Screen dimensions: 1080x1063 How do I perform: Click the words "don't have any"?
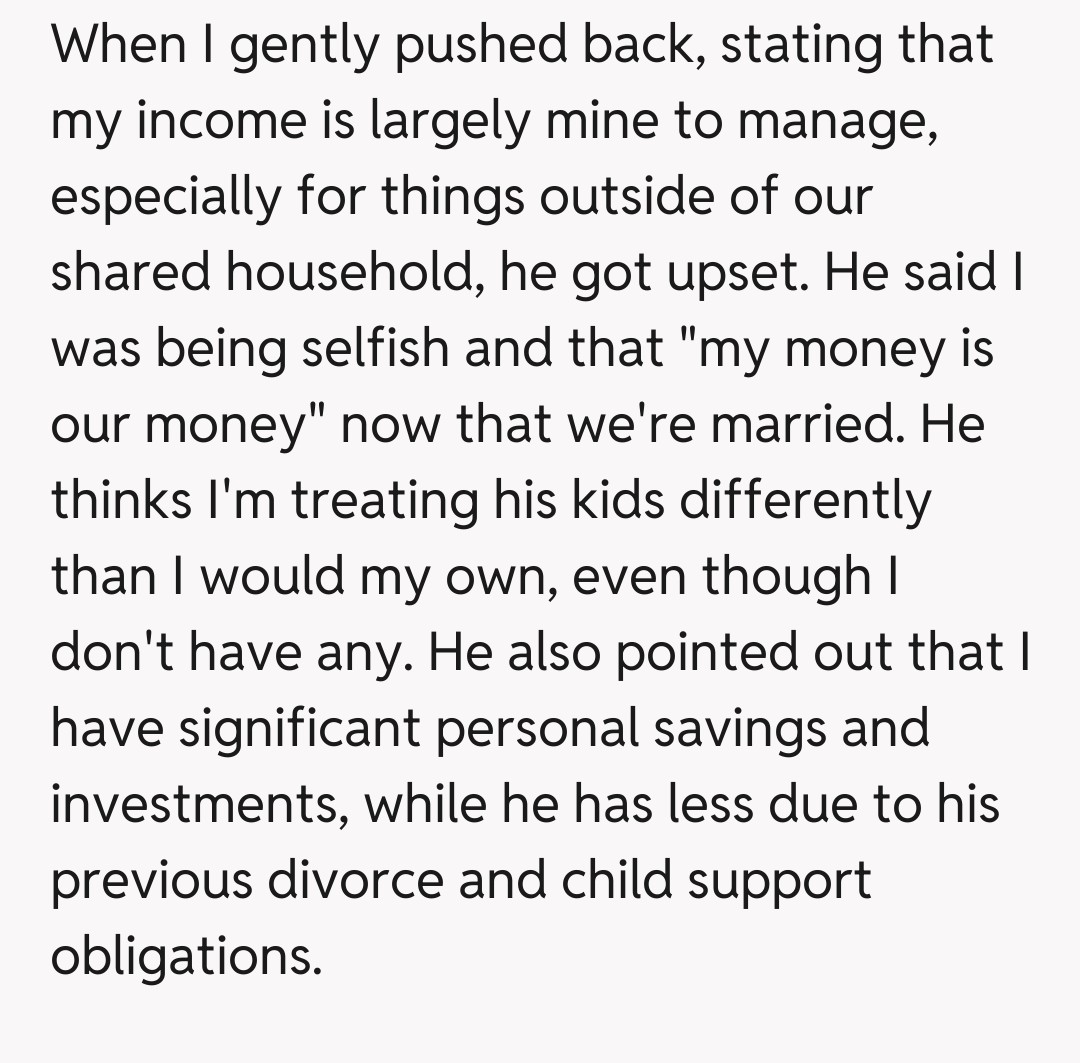(x=230, y=652)
